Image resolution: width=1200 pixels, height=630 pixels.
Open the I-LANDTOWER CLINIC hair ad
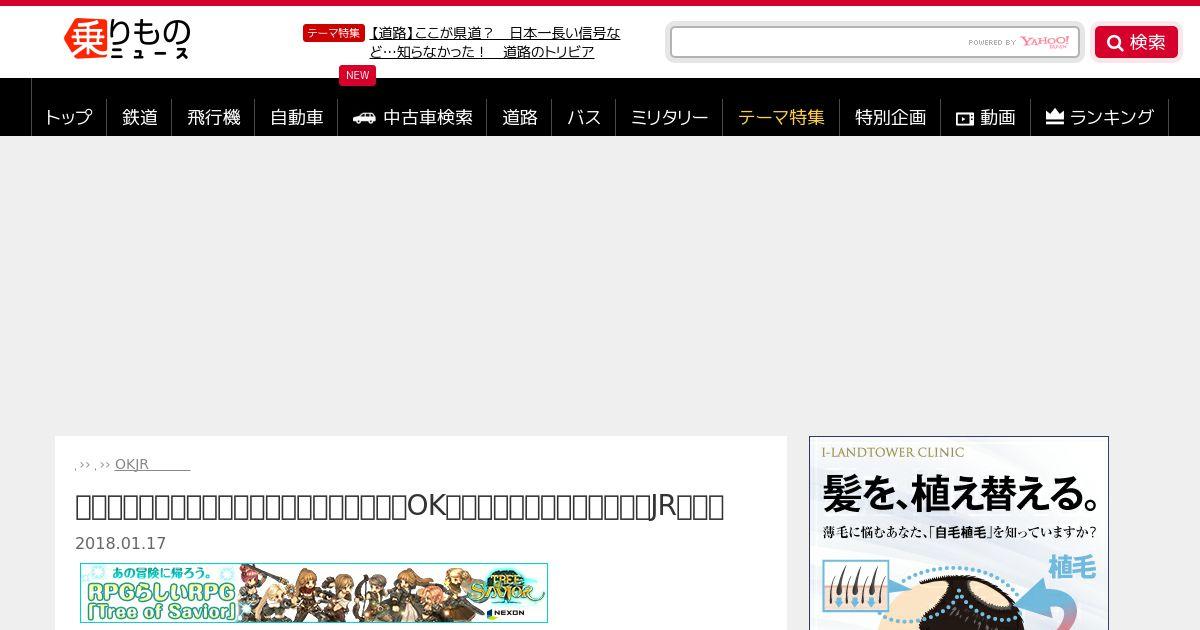[959, 533]
